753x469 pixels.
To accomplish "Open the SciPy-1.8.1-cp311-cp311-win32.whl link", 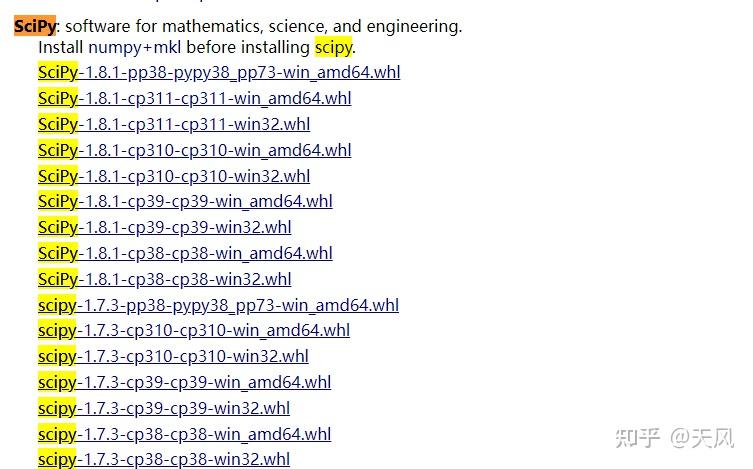I will 174,125.
